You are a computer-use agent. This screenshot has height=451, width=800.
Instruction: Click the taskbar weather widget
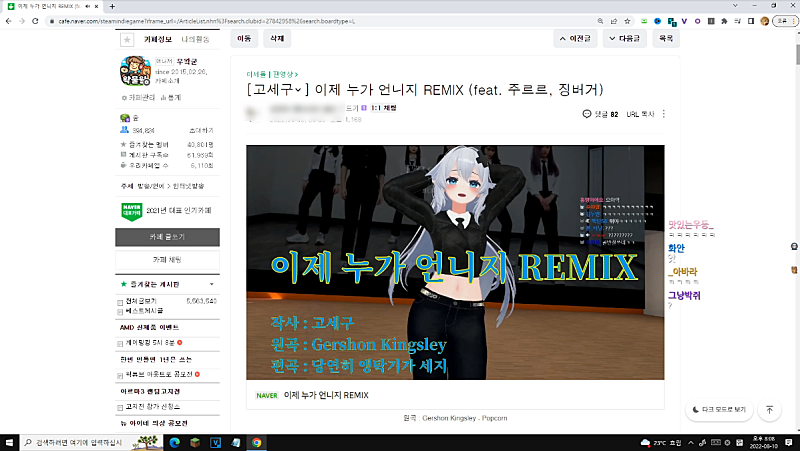662,442
